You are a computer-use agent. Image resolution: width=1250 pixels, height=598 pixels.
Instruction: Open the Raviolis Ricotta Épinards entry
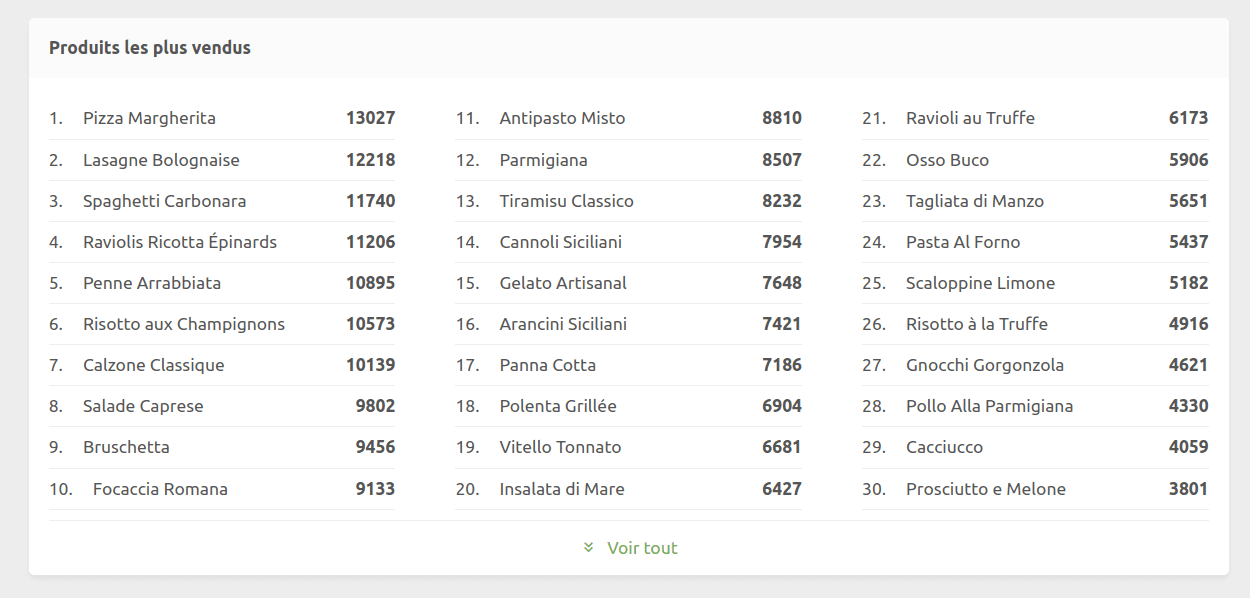click(176, 242)
